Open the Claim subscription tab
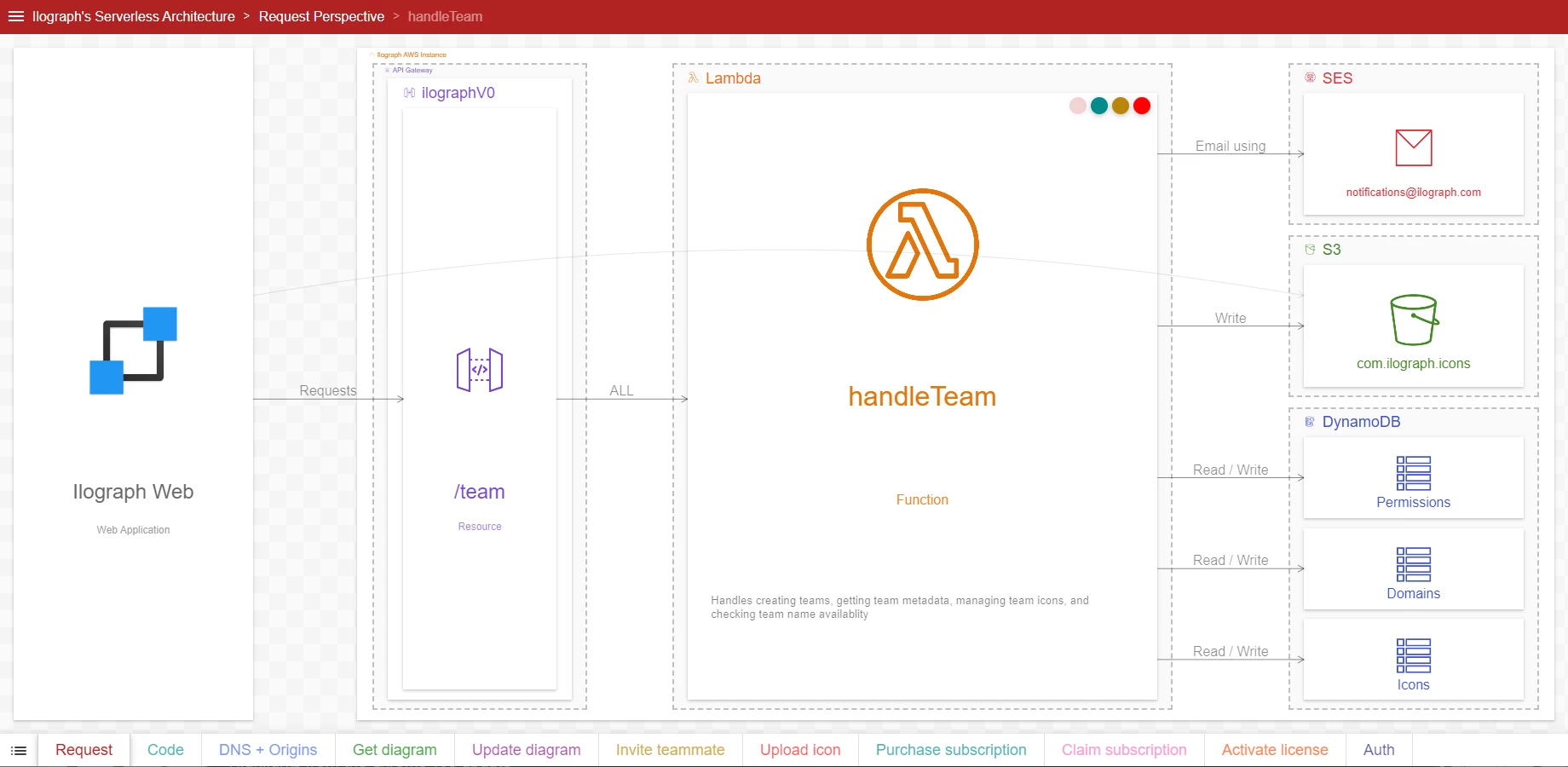 (1124, 750)
